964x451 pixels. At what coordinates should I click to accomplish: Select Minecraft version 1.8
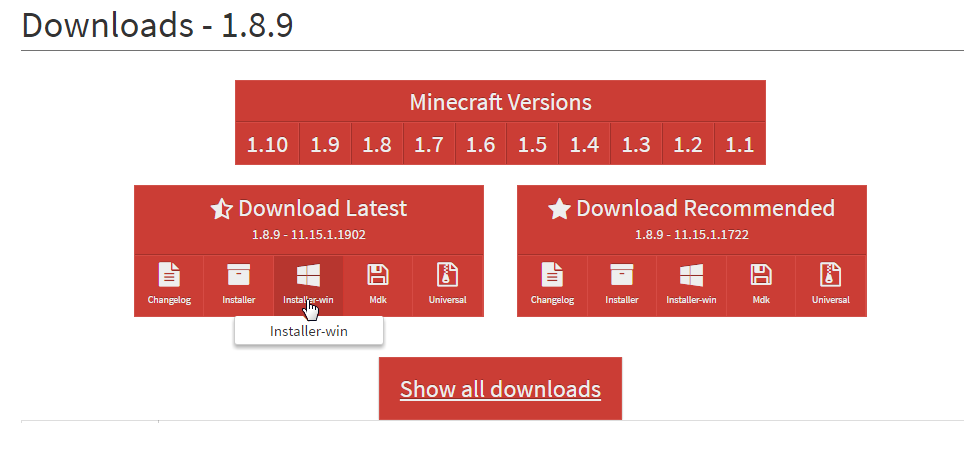[x=377, y=144]
